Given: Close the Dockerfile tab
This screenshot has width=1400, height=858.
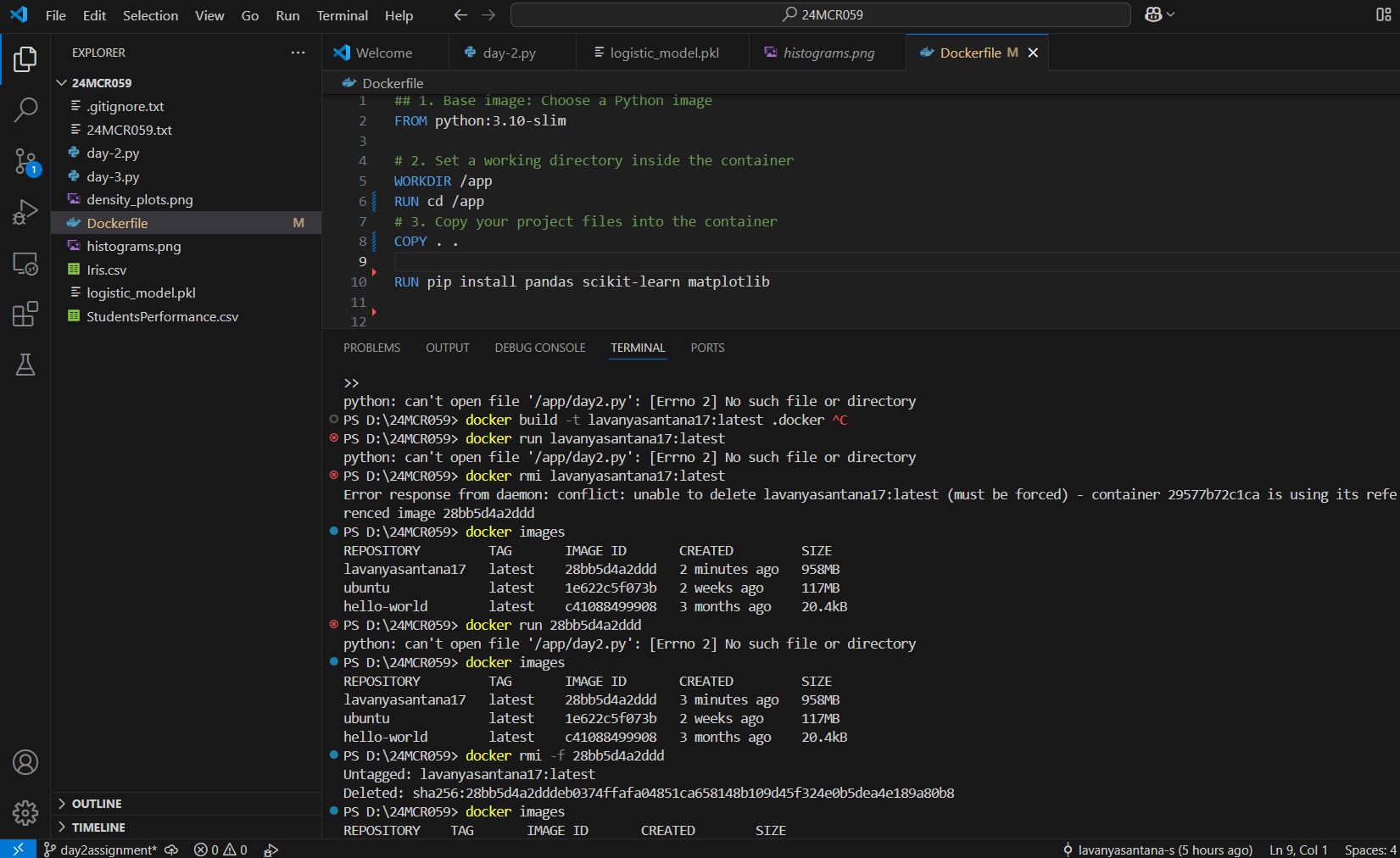Looking at the screenshot, I should 1033,53.
